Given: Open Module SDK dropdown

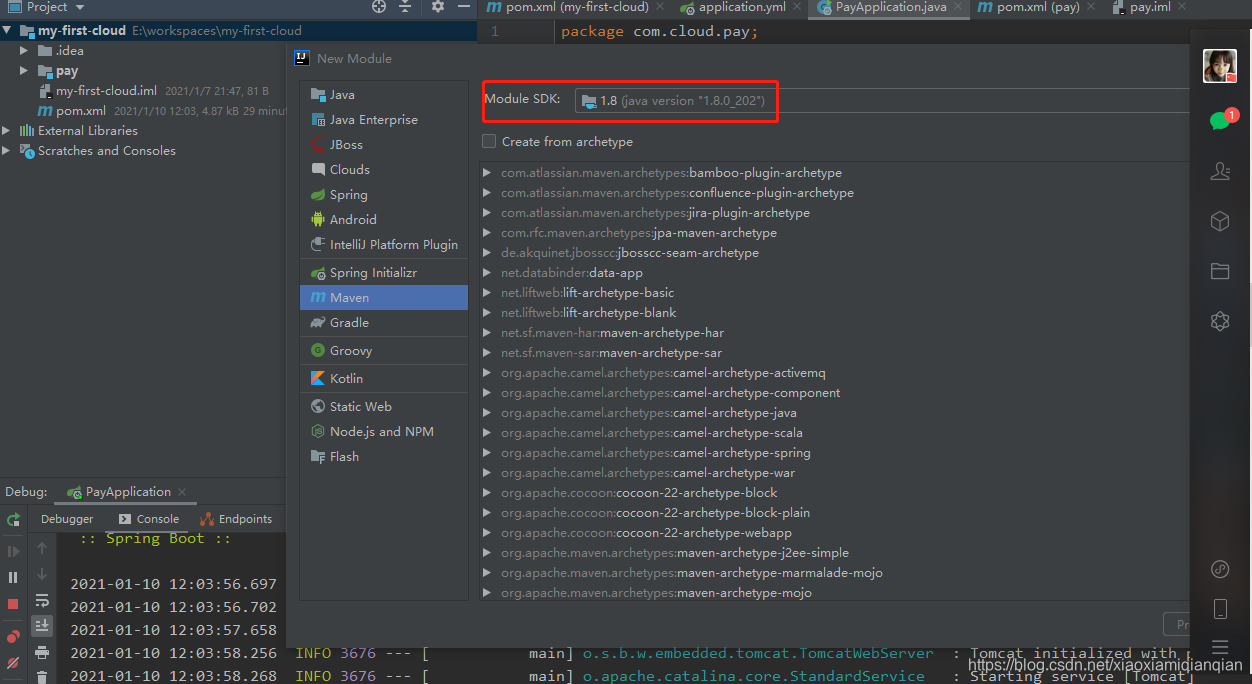Looking at the screenshot, I should (882, 101).
